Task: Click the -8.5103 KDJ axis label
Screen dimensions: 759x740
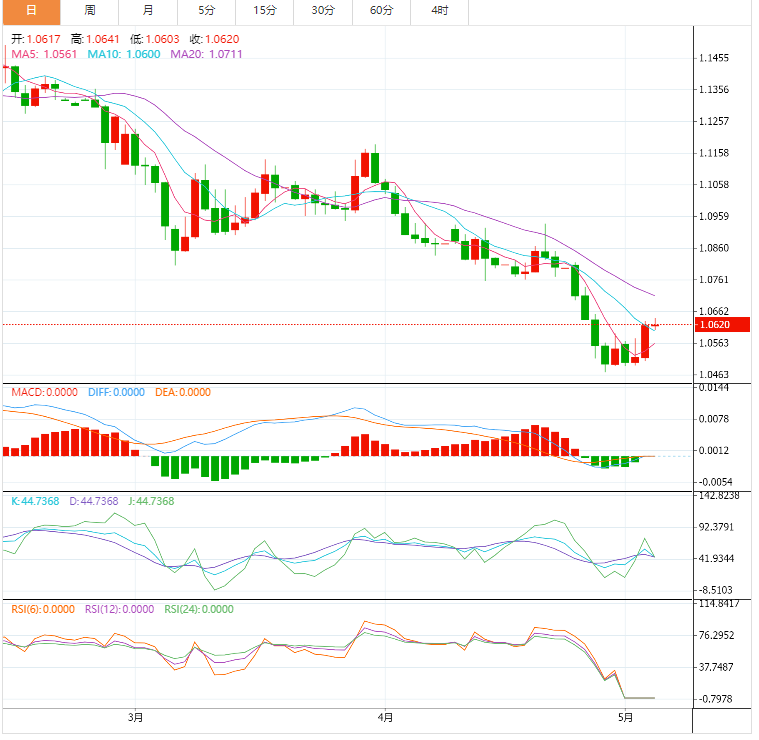Action: [x=716, y=590]
